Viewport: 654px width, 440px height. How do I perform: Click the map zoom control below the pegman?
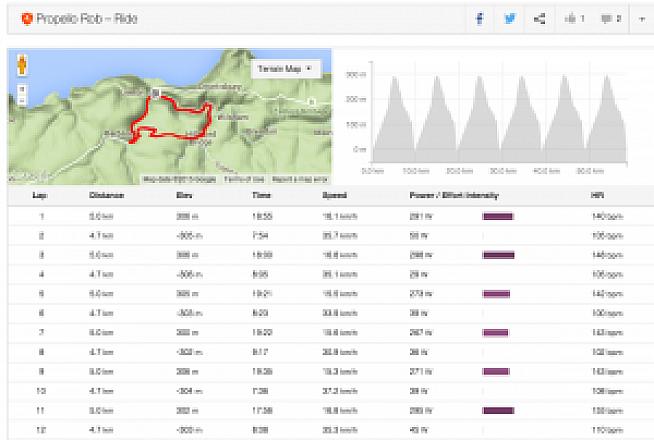coord(20,96)
